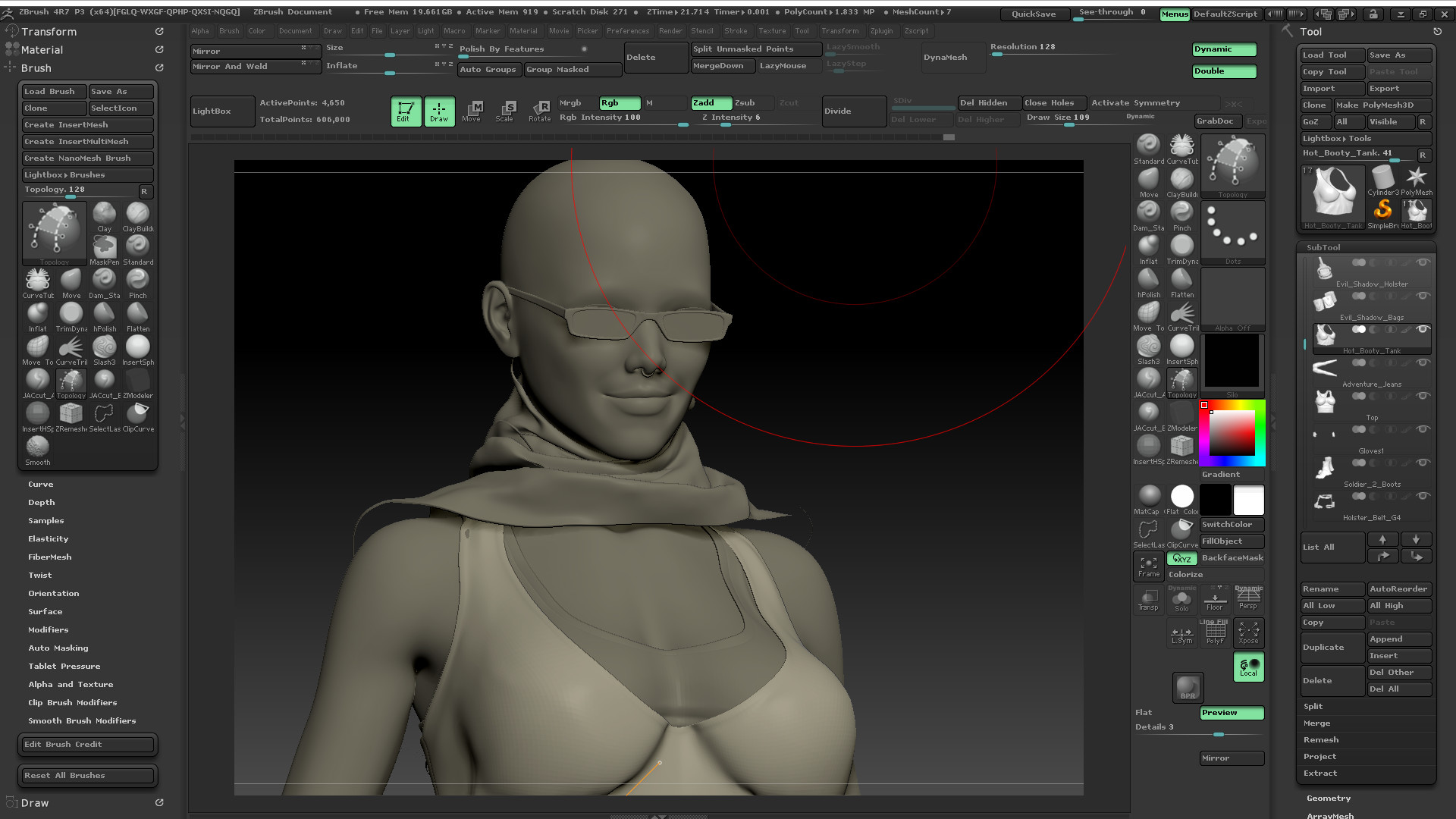Adjust Rgb Intensity slider
Image resolution: width=1456 pixels, height=819 pixels.
click(x=624, y=118)
